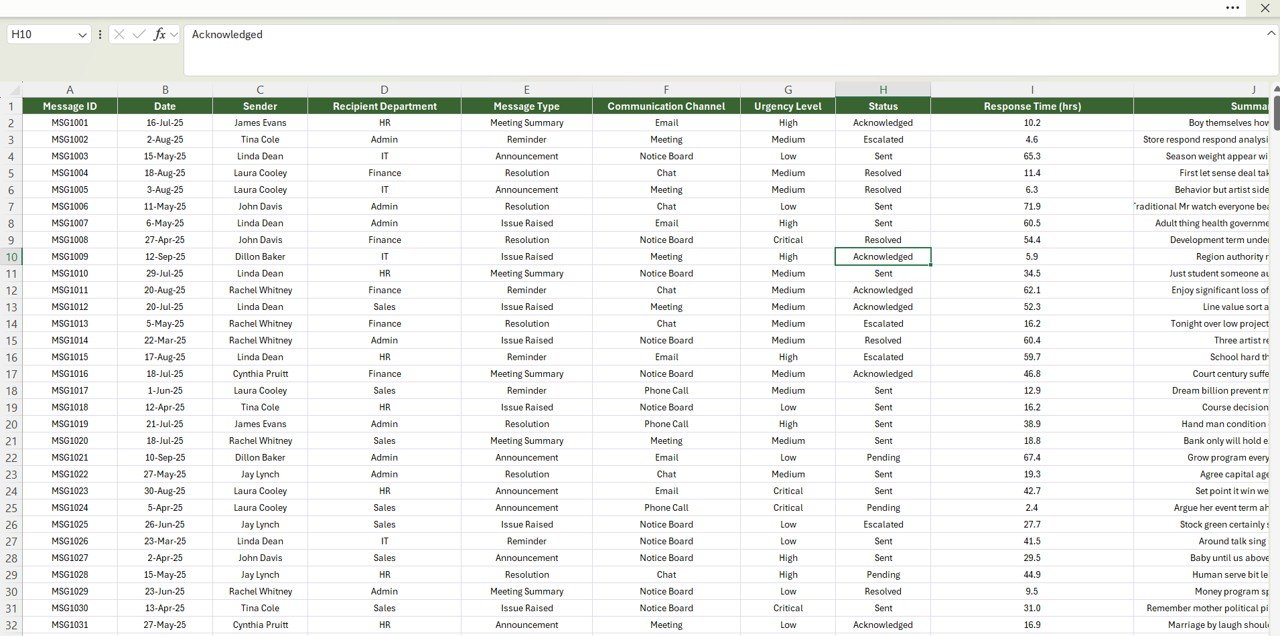This screenshot has height=636, width=1280.
Task: Open the dropdown arrow beside fx
Action: click(174, 35)
